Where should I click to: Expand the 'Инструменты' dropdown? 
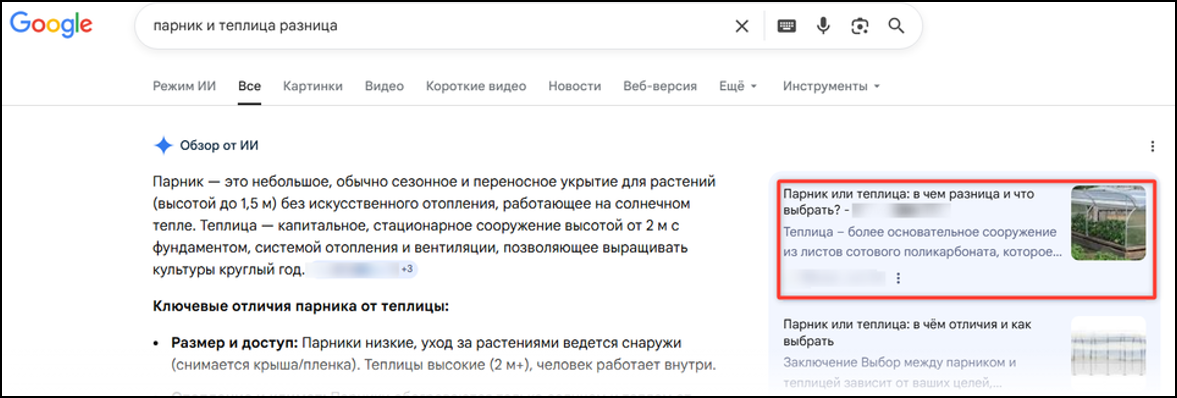831,86
